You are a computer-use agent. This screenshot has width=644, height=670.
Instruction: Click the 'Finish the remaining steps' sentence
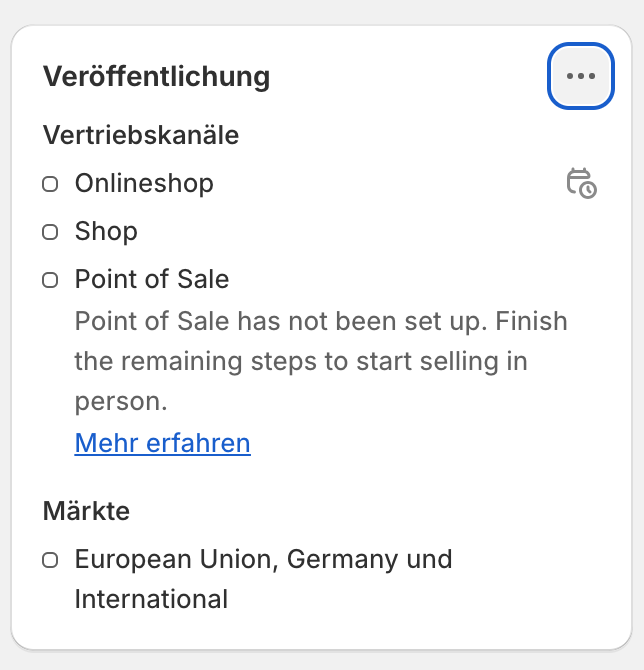point(321,361)
